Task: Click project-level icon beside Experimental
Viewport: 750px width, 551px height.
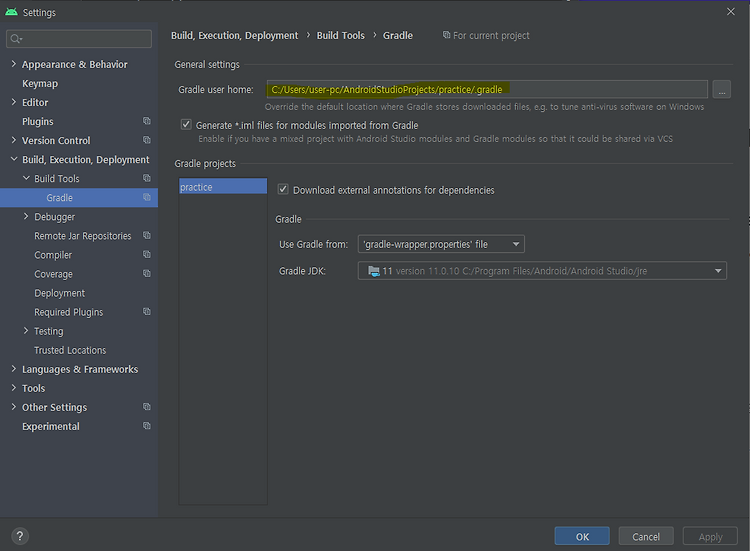Action: [147, 426]
